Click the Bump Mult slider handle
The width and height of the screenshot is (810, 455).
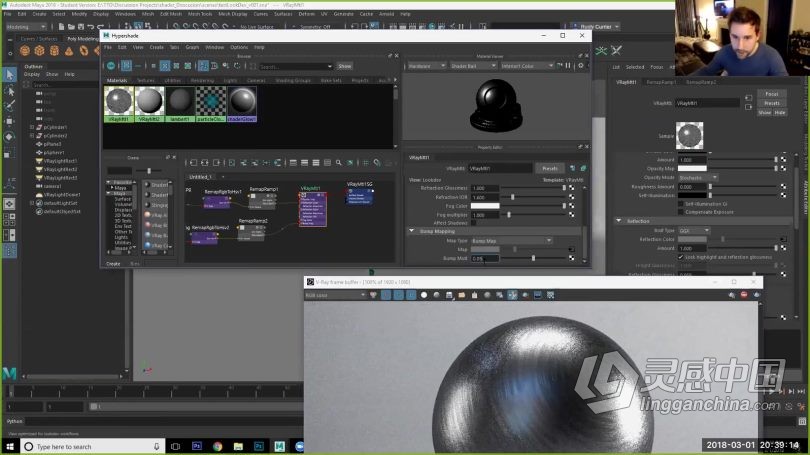coord(533,258)
